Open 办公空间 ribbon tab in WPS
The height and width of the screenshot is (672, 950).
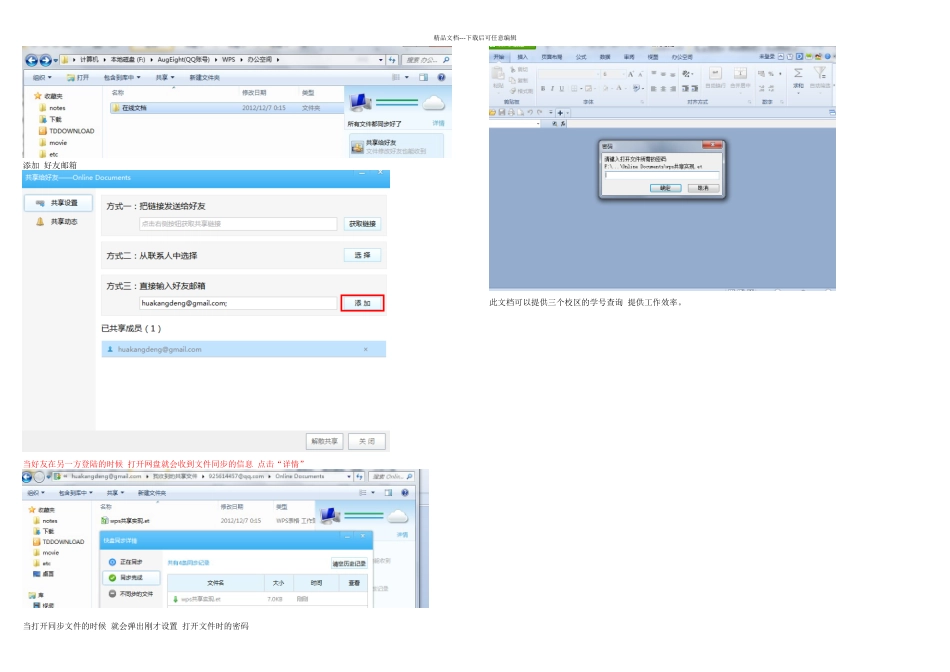(x=682, y=57)
